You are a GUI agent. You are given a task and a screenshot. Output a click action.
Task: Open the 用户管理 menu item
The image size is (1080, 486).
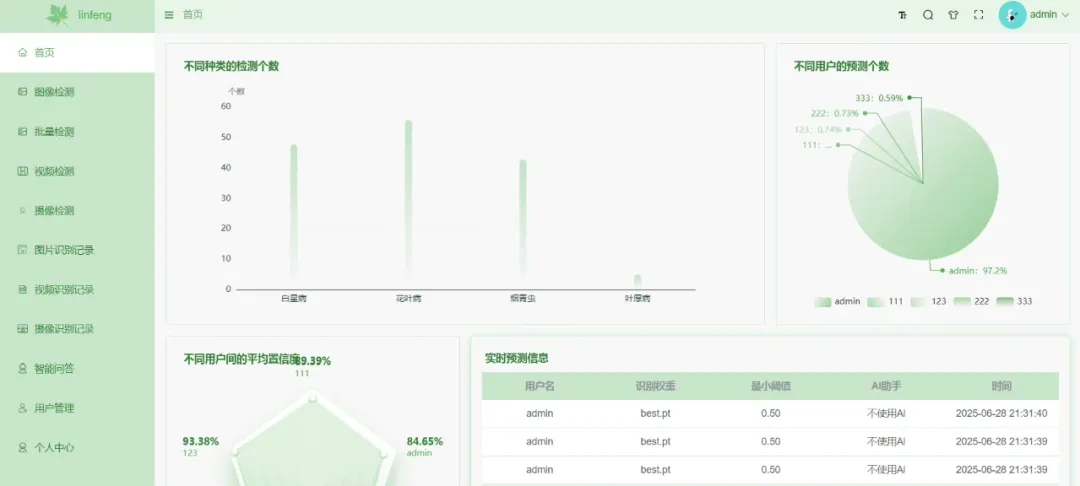[77, 408]
